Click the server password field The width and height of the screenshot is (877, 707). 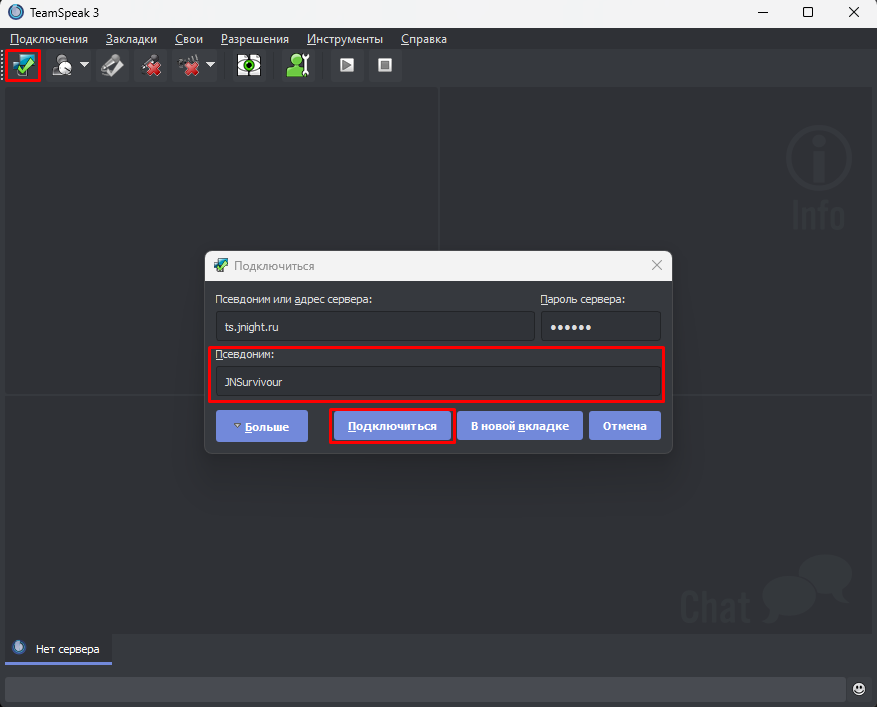(600, 327)
